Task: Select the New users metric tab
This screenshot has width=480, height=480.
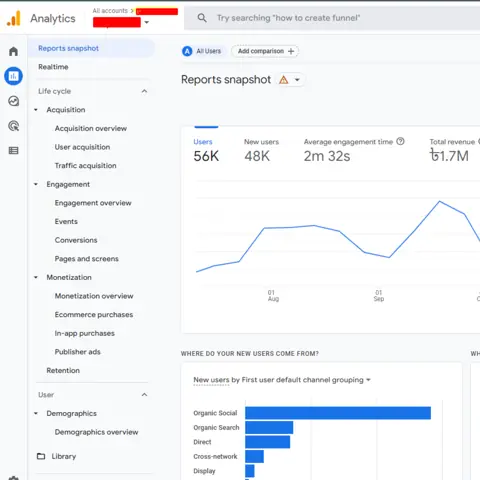Action: pyautogui.click(x=261, y=151)
